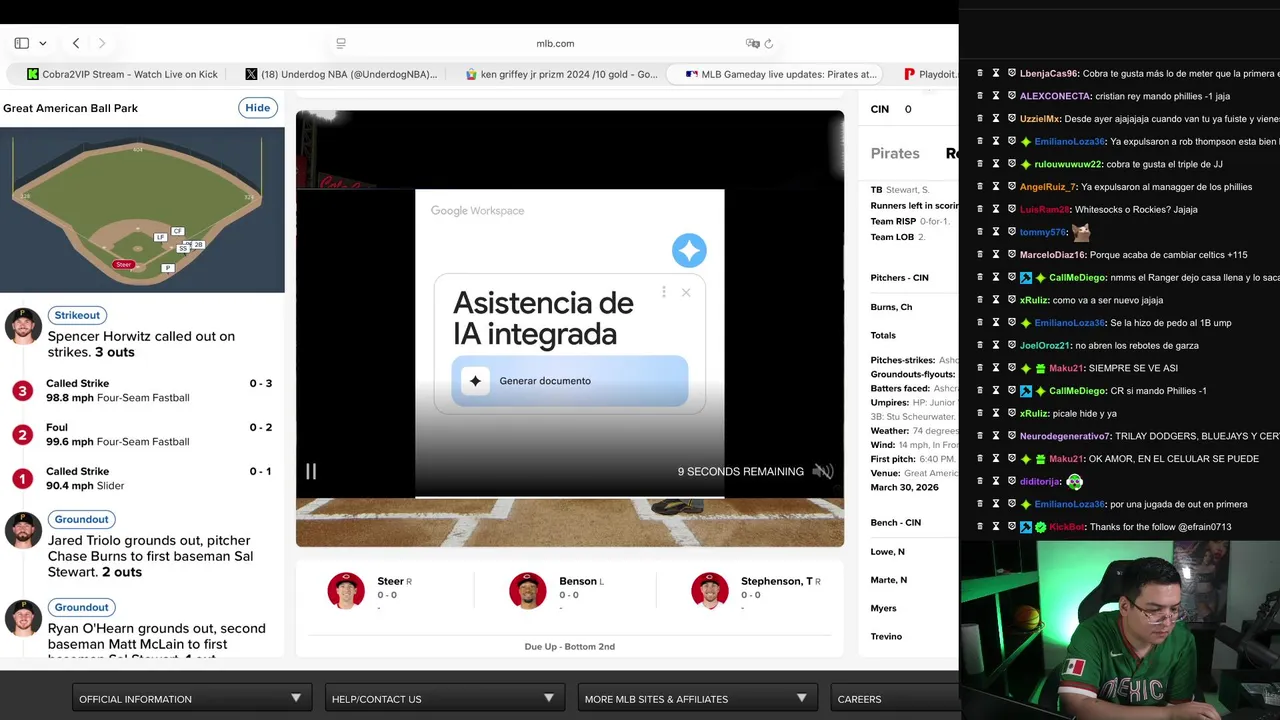Reload the page with the refresh icon
This screenshot has height=720, width=1280.
(x=769, y=43)
